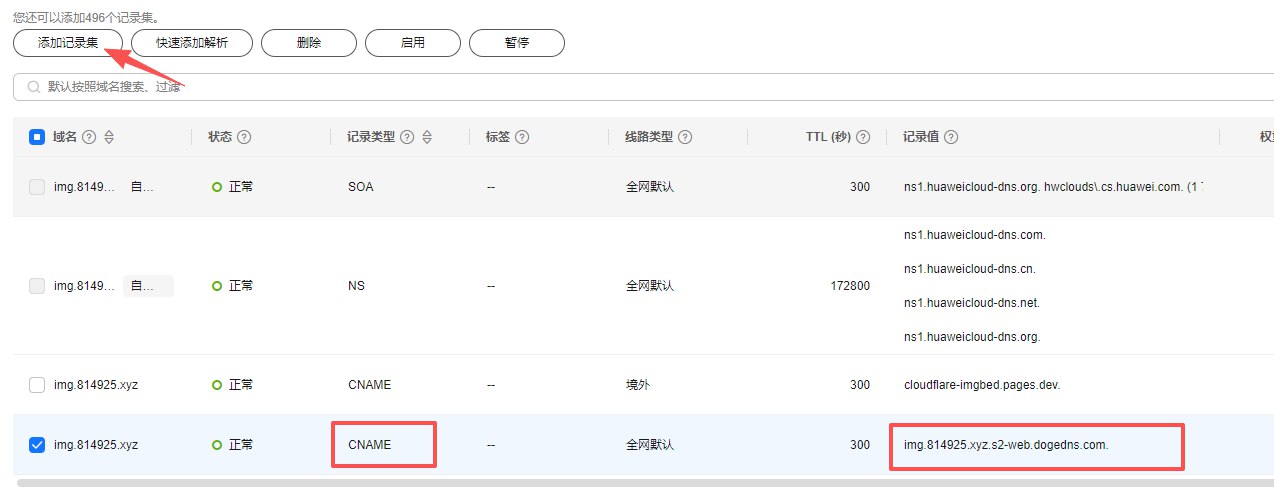Click the help icon next to 记录类型
The height and width of the screenshot is (499, 1274).
407,138
